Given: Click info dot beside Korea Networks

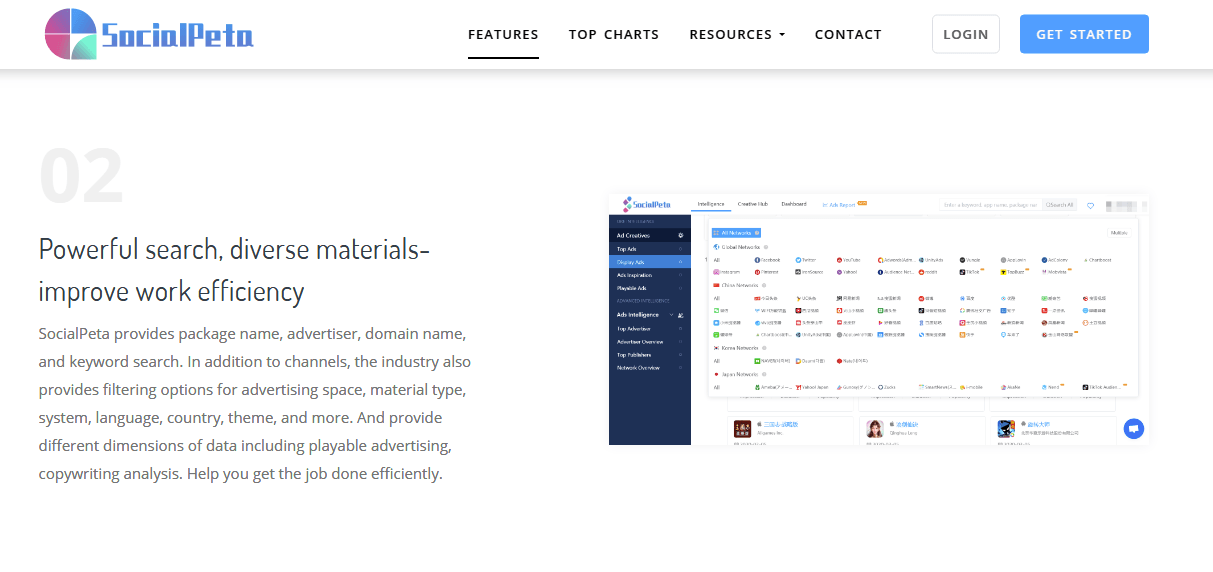Looking at the screenshot, I should (x=764, y=348).
